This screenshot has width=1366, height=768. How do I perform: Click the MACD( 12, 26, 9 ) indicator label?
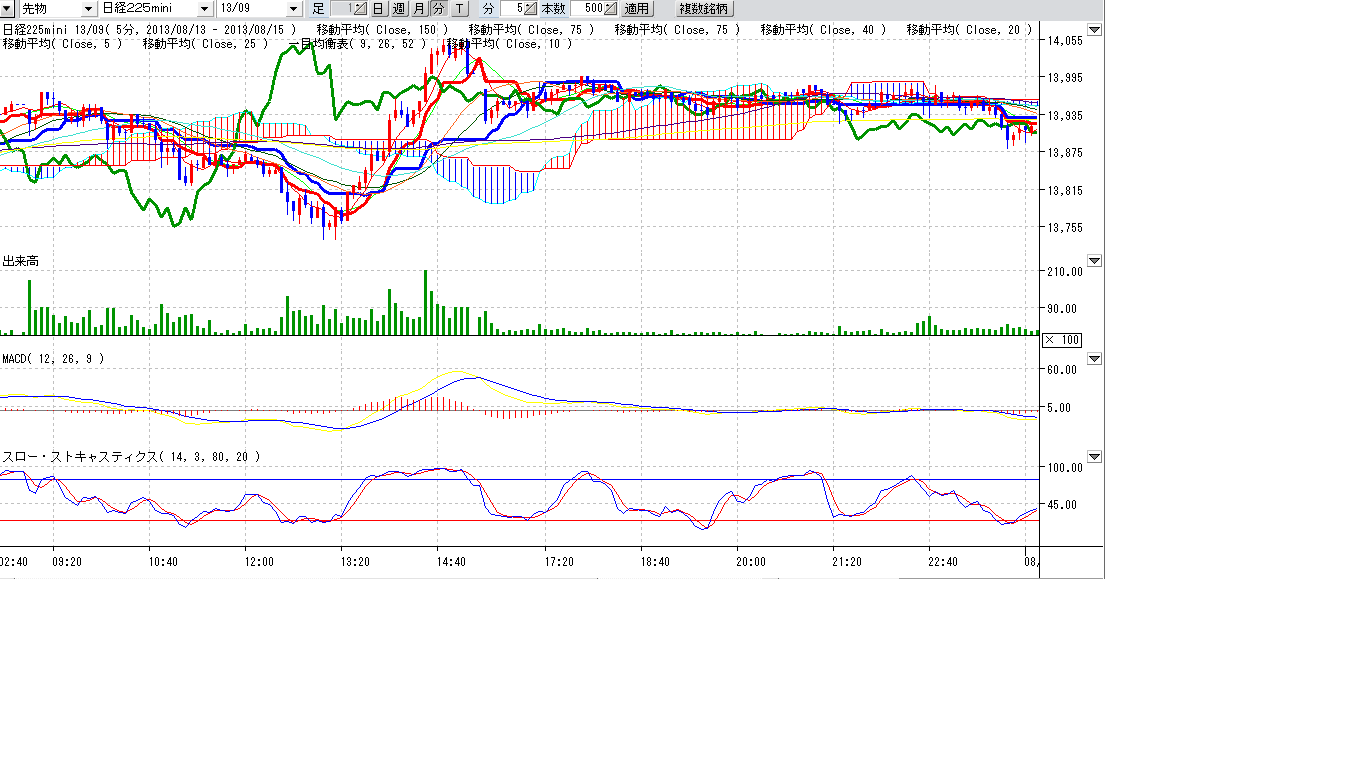pos(53,358)
